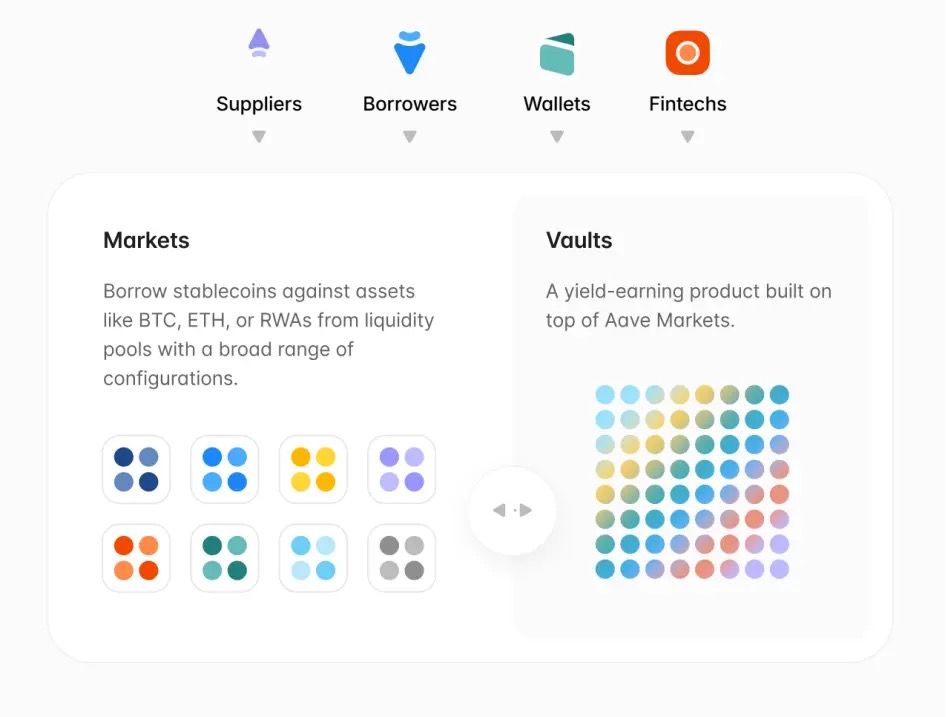The height and width of the screenshot is (717, 946).
Task: Click the blue Borrowers icon
Action: click(x=410, y=53)
